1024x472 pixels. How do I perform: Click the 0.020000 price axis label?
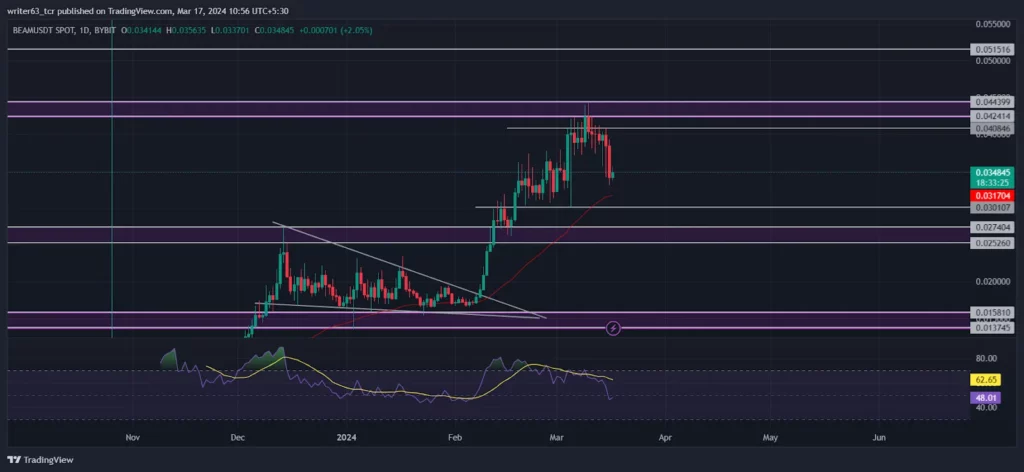tap(993, 282)
